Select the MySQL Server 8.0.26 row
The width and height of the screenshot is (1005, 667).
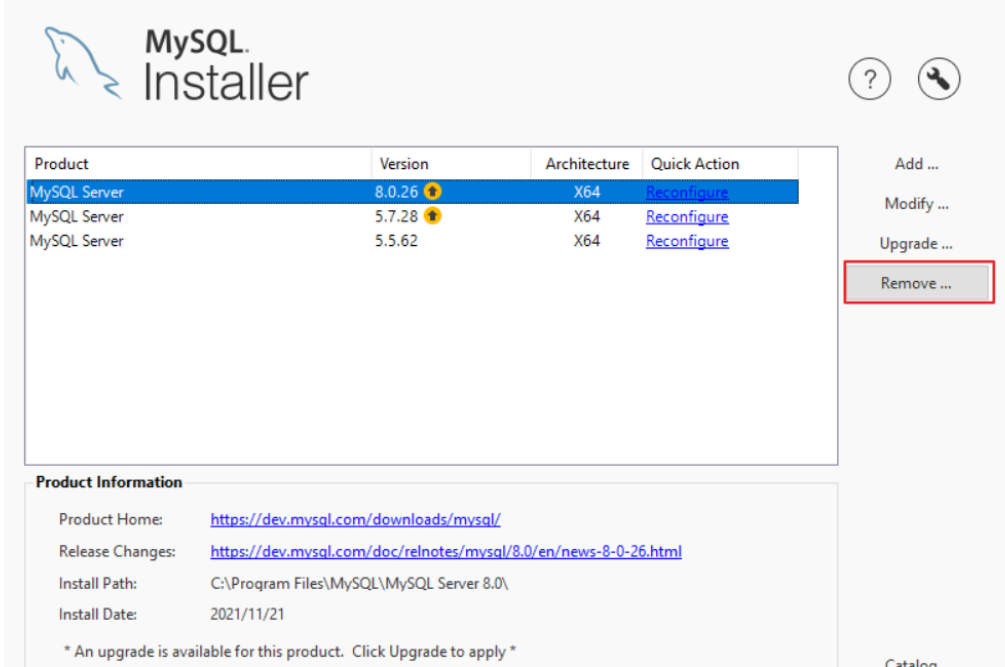(413, 192)
